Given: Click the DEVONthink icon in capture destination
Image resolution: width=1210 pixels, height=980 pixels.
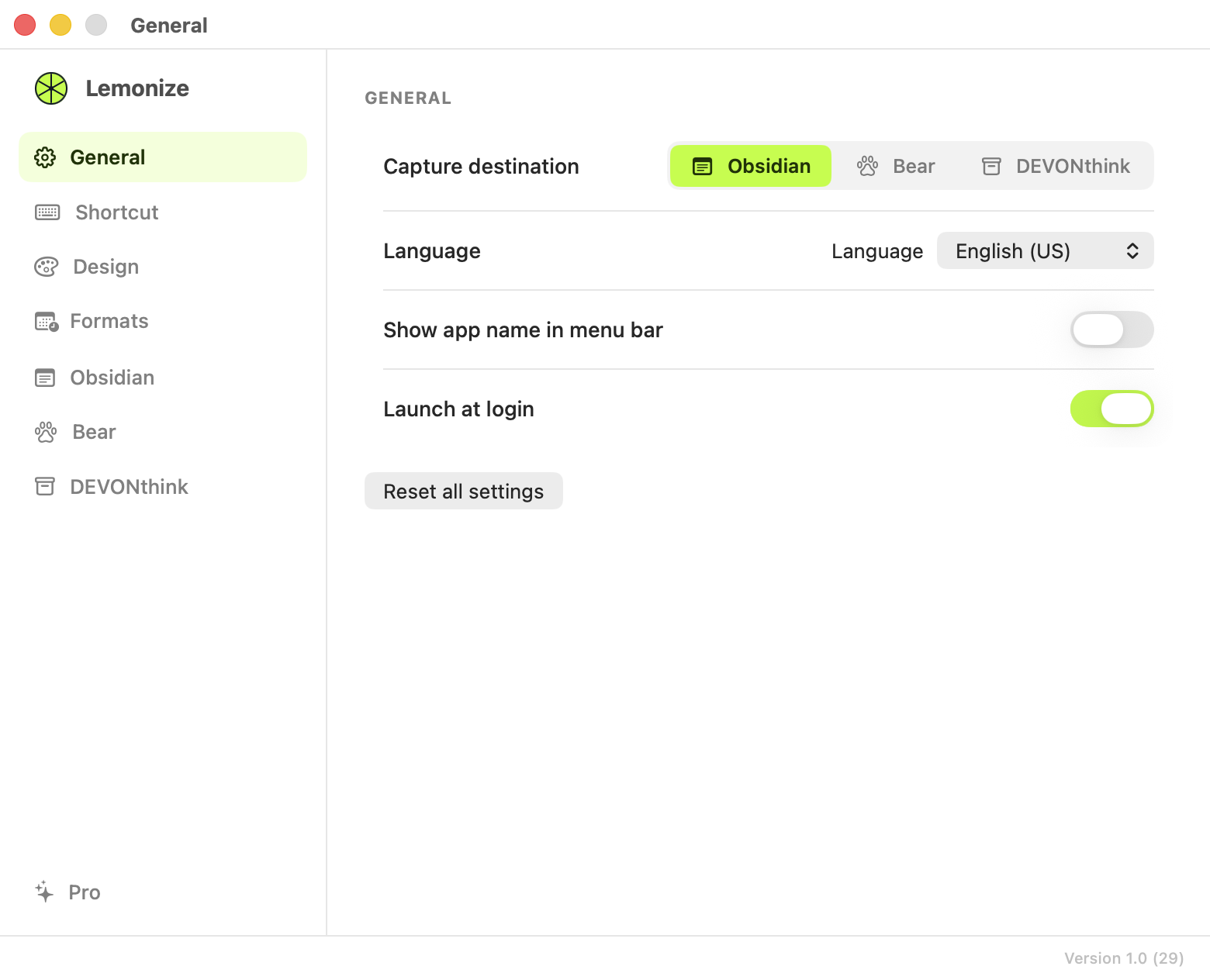Looking at the screenshot, I should click(991, 166).
